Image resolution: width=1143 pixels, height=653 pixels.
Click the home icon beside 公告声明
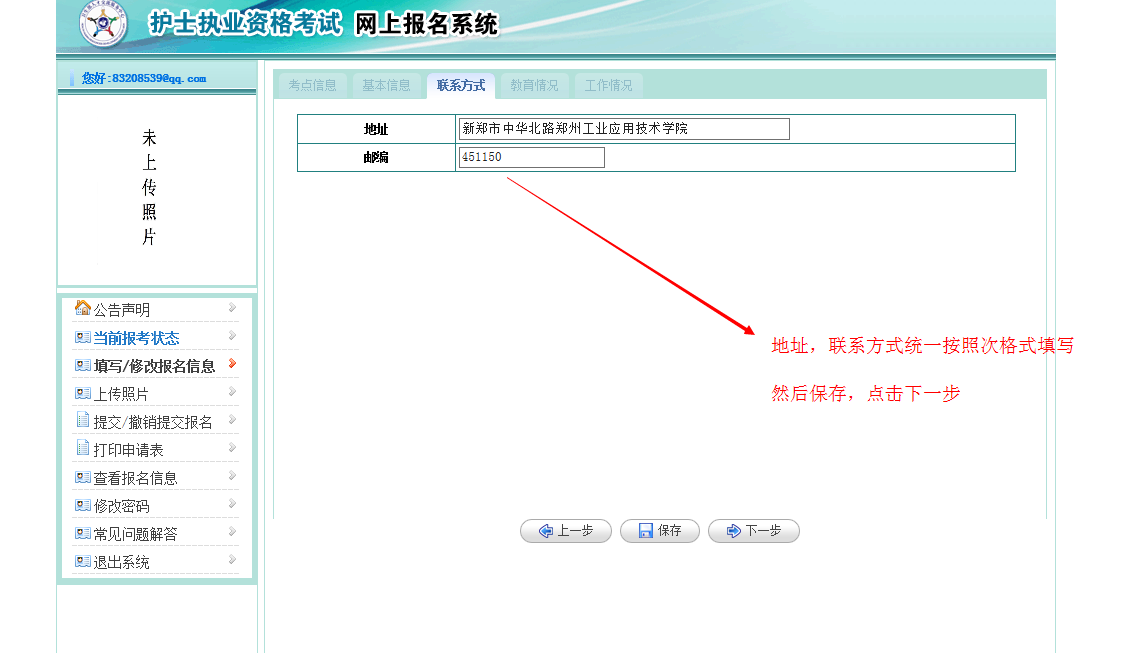pos(83,308)
